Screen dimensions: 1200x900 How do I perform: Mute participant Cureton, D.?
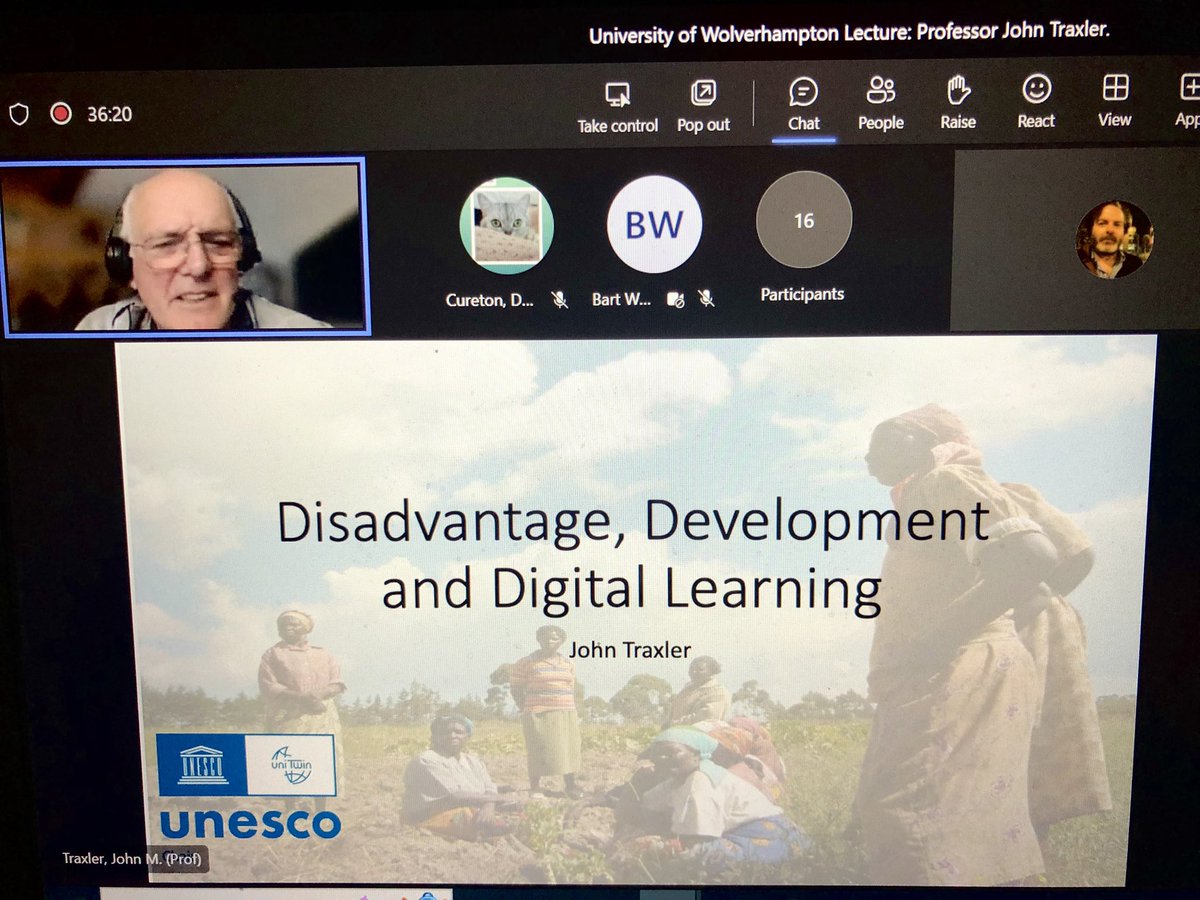pyautogui.click(x=560, y=299)
